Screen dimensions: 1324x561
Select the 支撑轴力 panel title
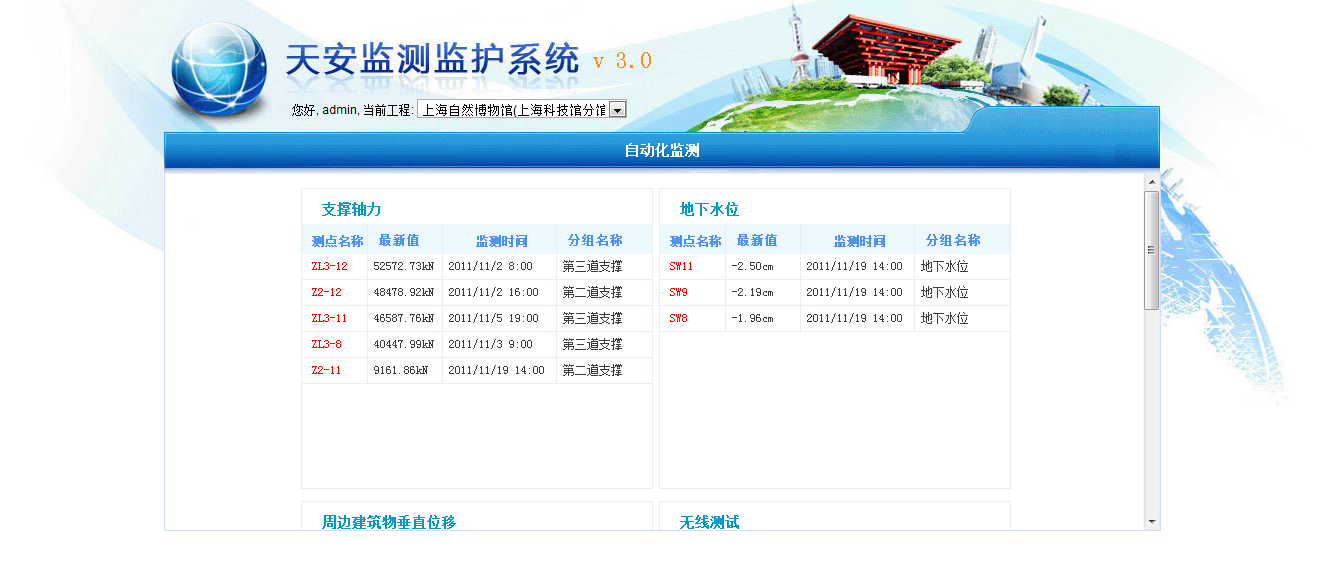click(351, 210)
